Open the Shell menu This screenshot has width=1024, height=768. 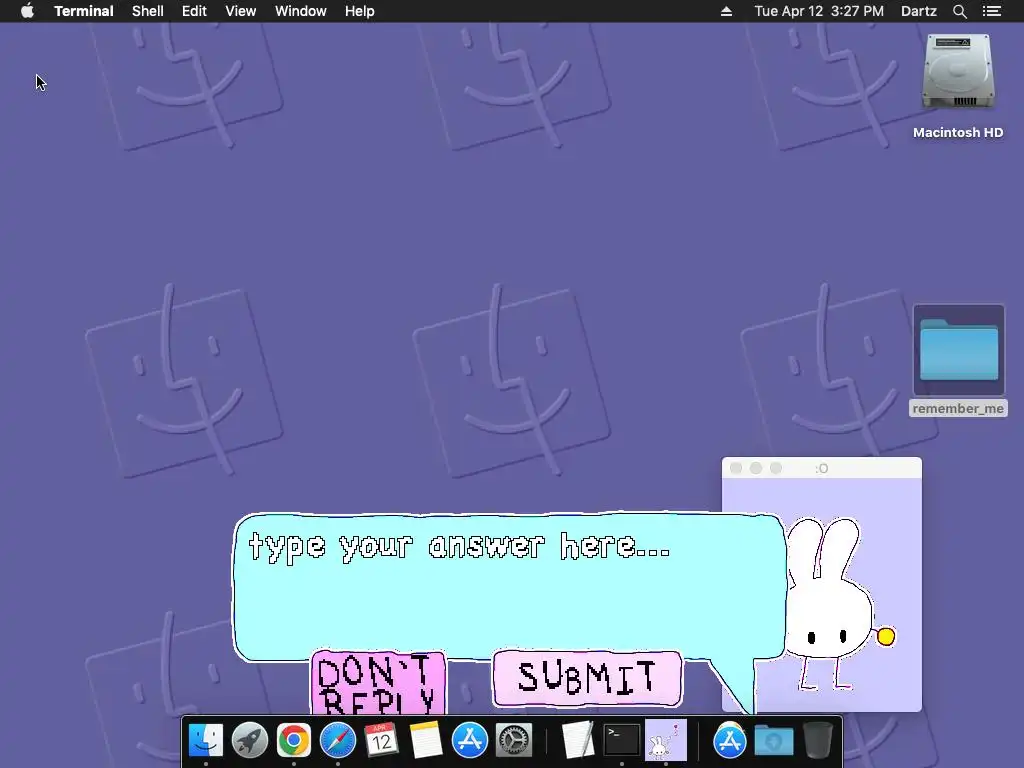coord(148,11)
